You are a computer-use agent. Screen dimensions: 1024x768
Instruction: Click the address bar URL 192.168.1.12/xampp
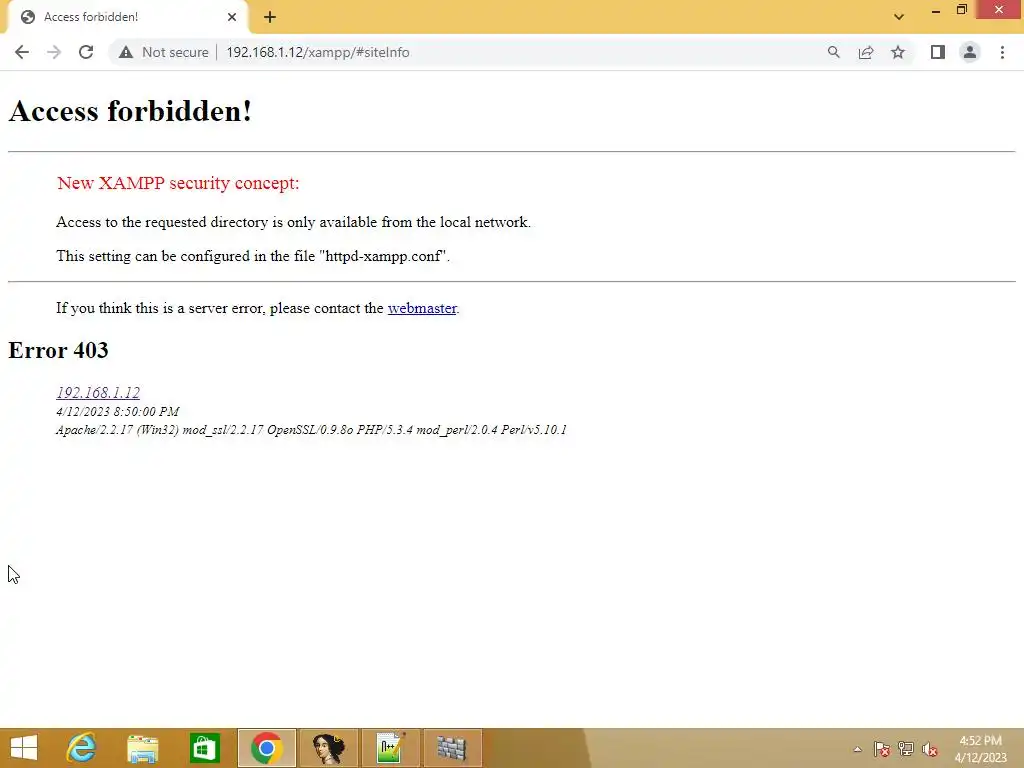(317, 52)
